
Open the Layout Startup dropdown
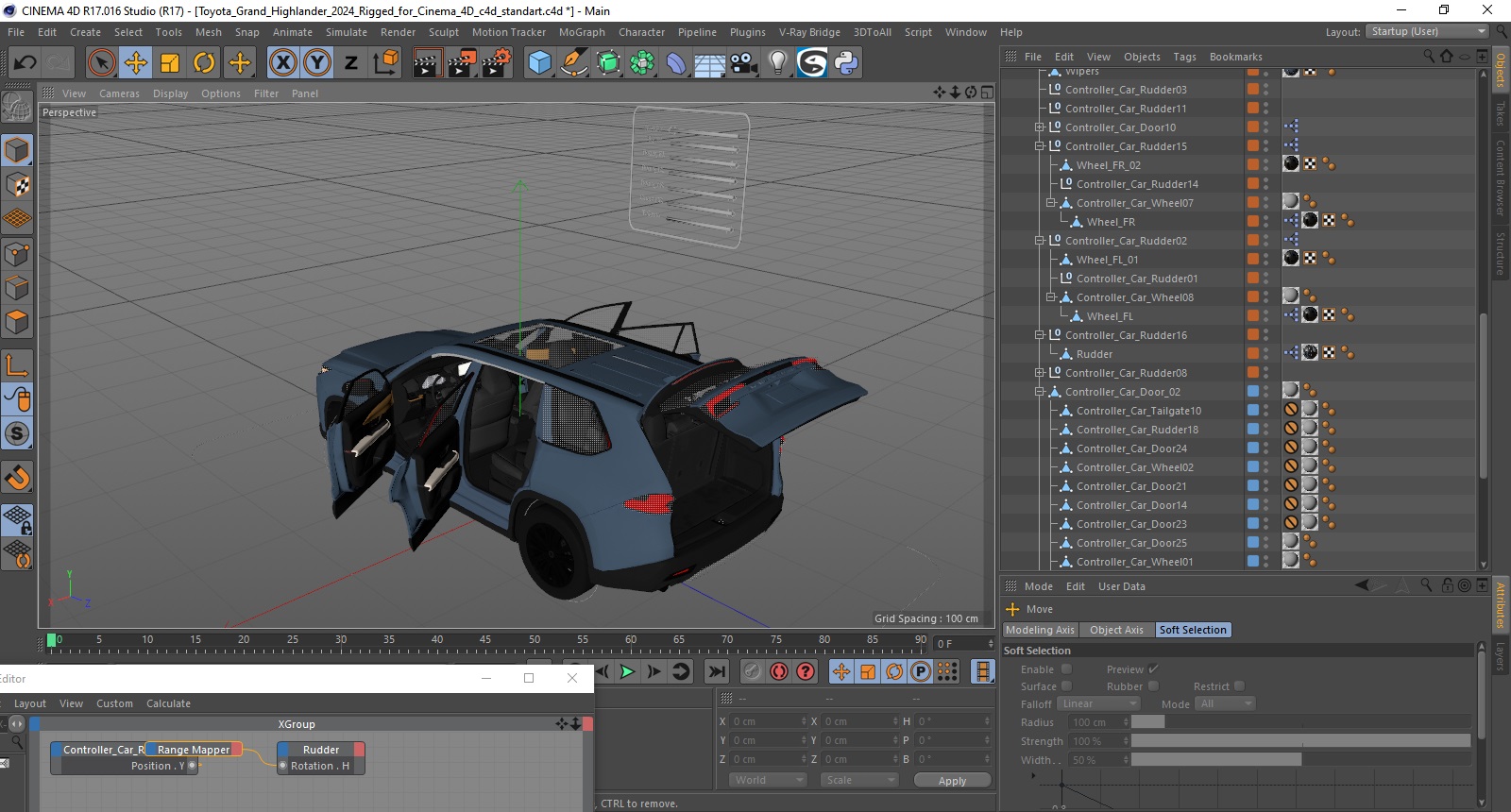[1428, 31]
